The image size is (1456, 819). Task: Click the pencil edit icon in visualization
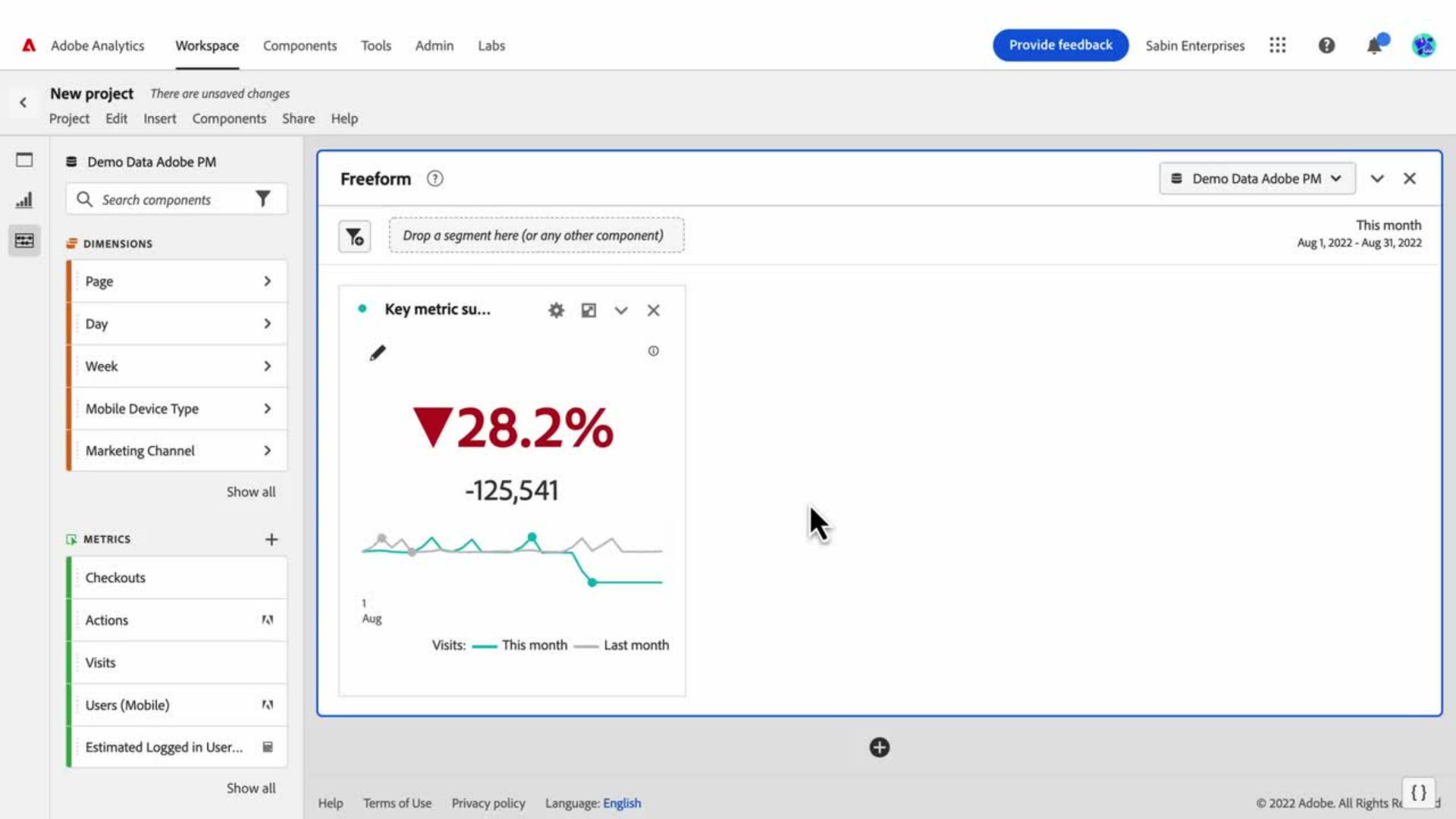(x=377, y=353)
